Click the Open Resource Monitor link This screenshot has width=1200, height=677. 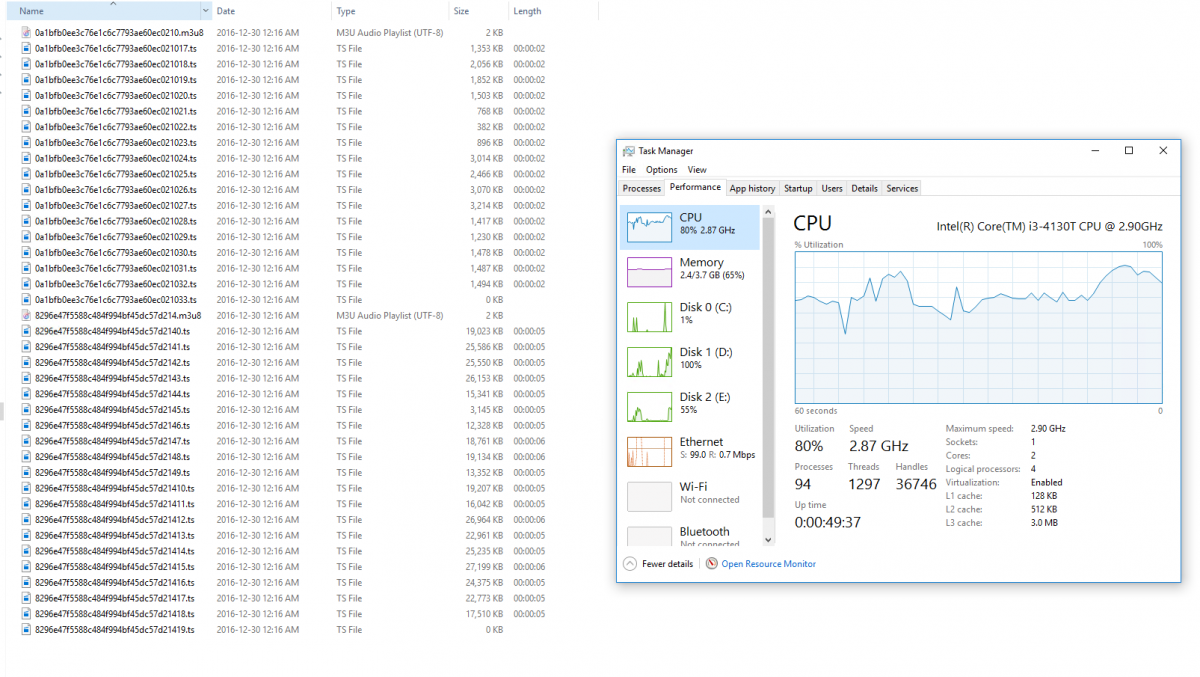[769, 564]
